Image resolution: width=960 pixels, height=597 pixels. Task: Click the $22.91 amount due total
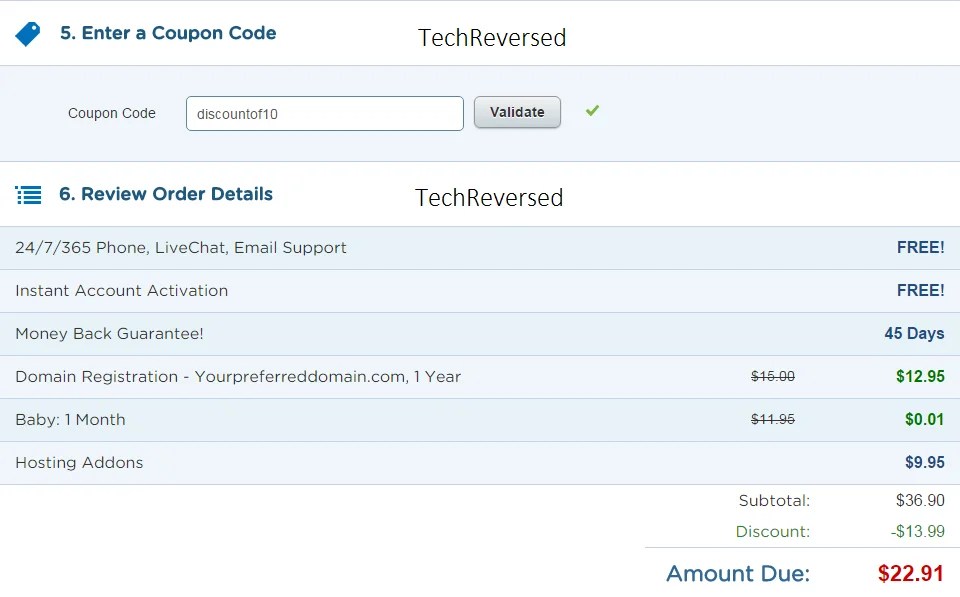910,574
